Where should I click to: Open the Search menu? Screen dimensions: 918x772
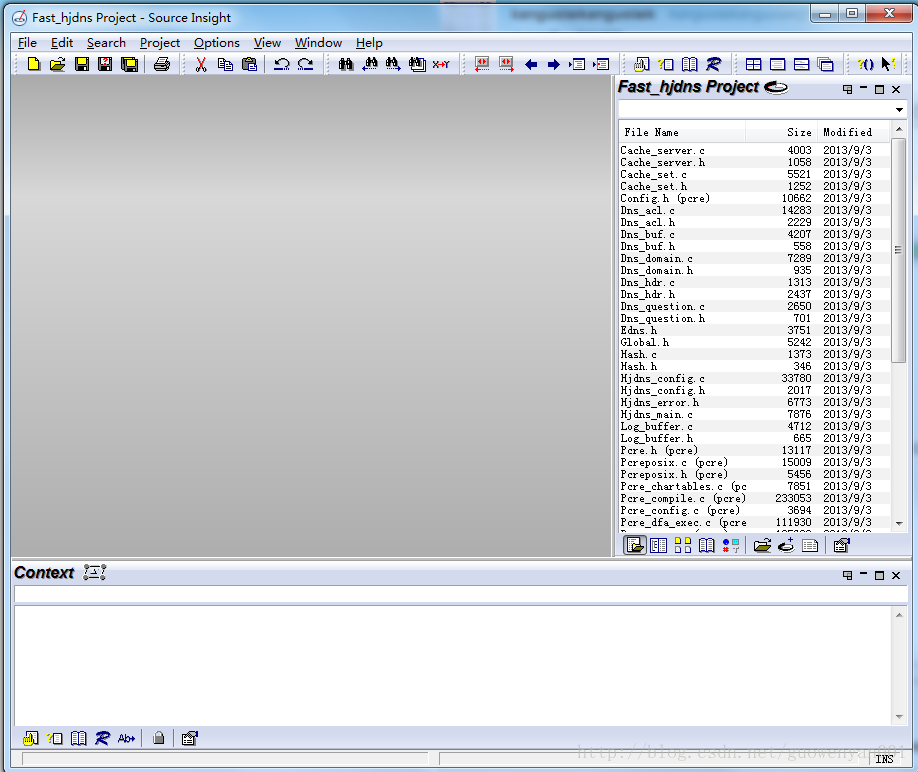coord(107,43)
